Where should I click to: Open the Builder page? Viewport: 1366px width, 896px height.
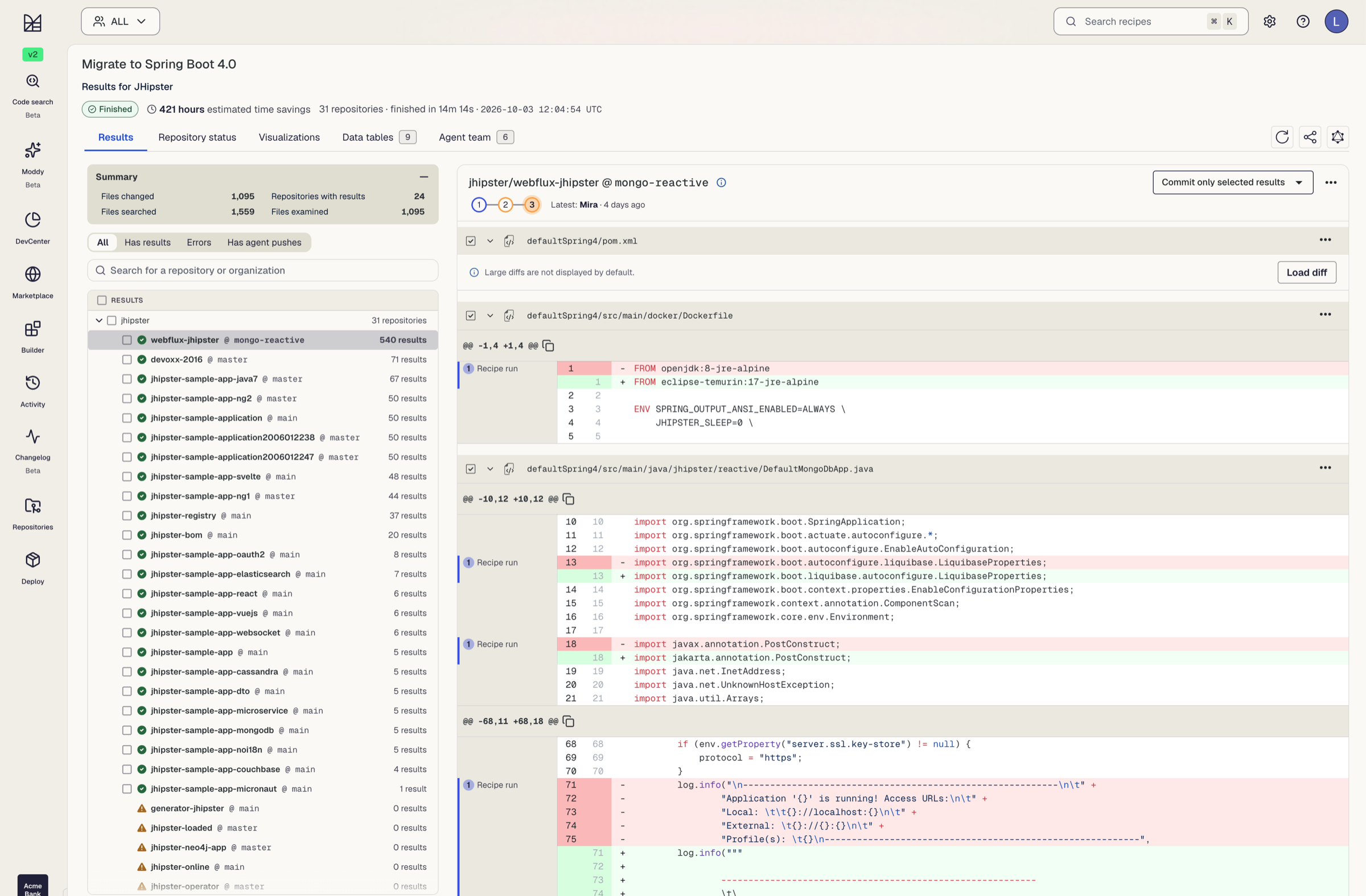coord(32,337)
